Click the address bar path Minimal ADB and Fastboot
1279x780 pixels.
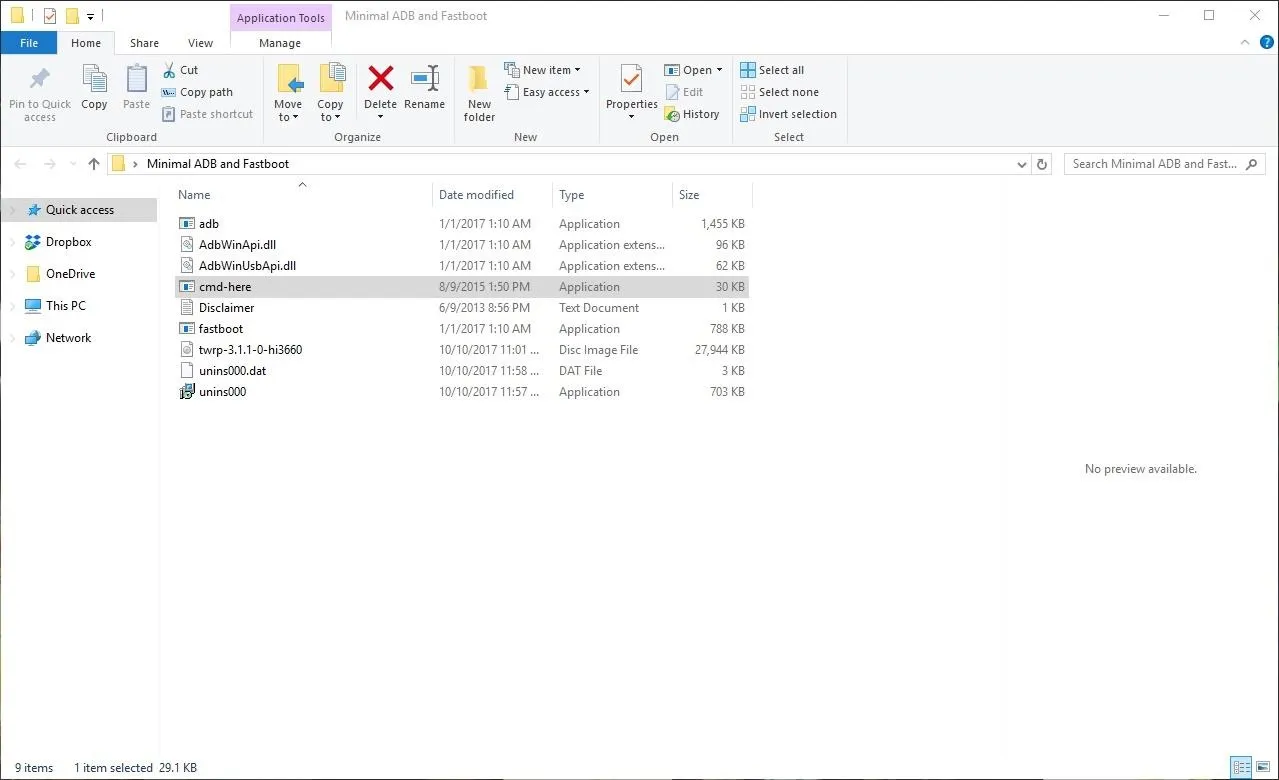coord(218,164)
